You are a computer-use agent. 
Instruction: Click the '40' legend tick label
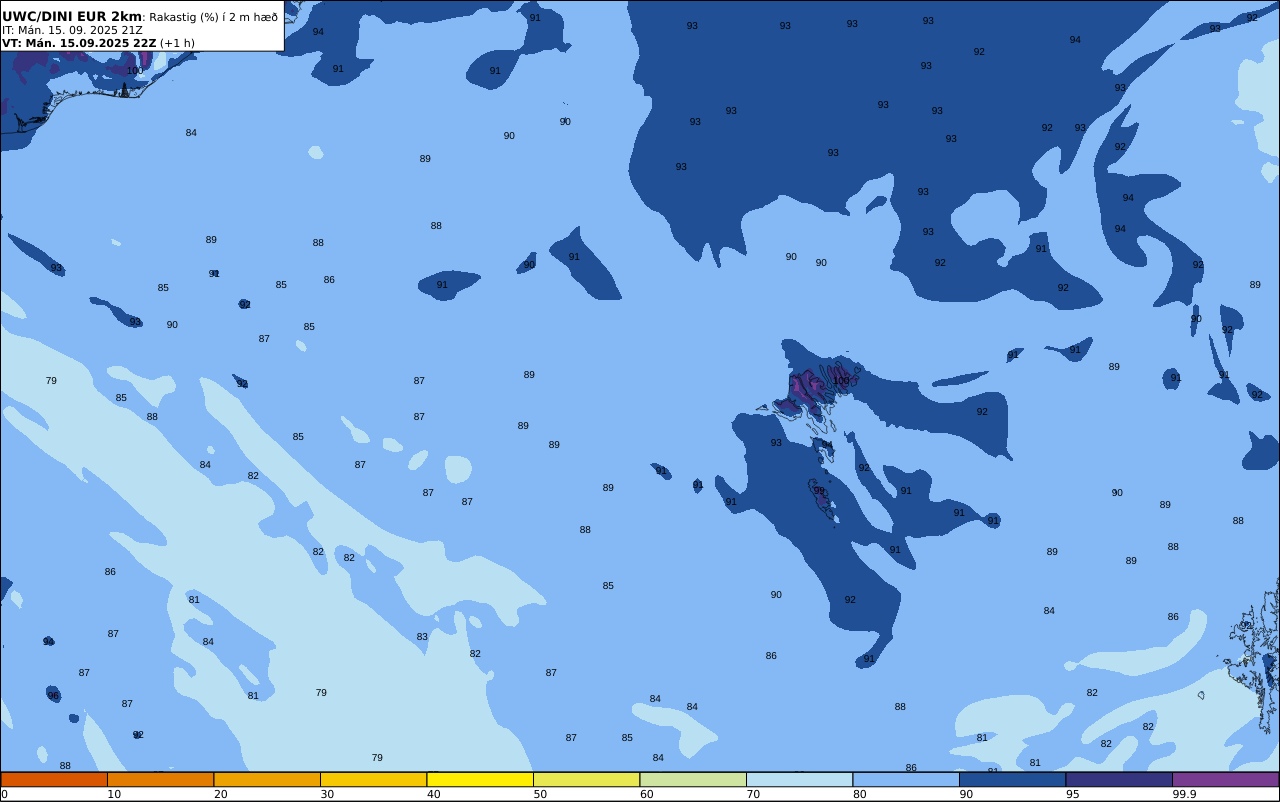pyautogui.click(x=434, y=794)
